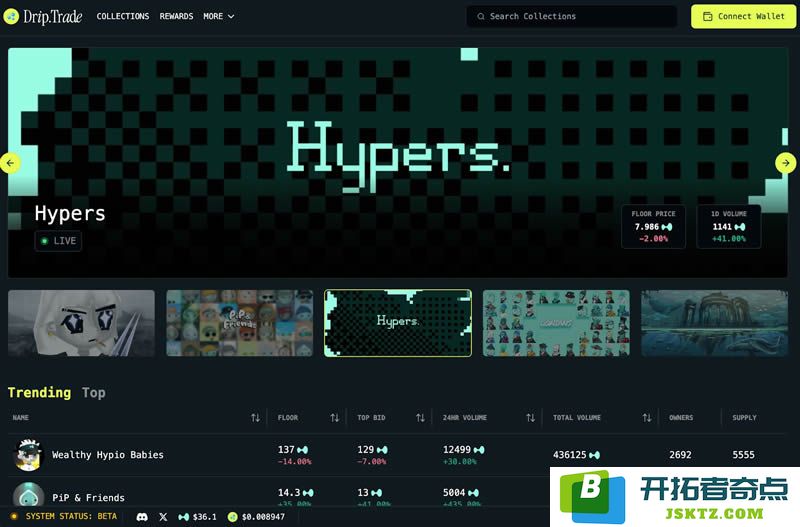Viewport: 800px width, 527px height.
Task: Open the PiP & Friends collection row
Action: (x=88, y=497)
